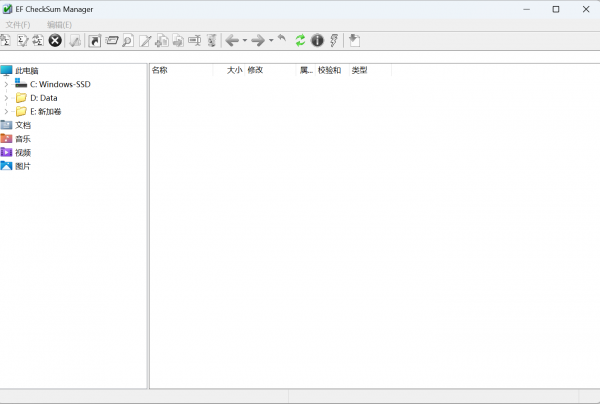
Task: Click the open shortcut arrow icon
Action: (95, 41)
